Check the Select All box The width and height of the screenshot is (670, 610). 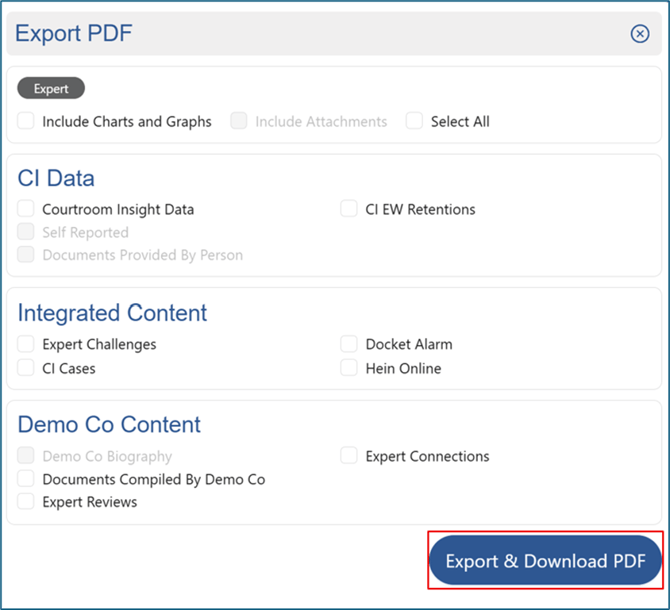414,122
